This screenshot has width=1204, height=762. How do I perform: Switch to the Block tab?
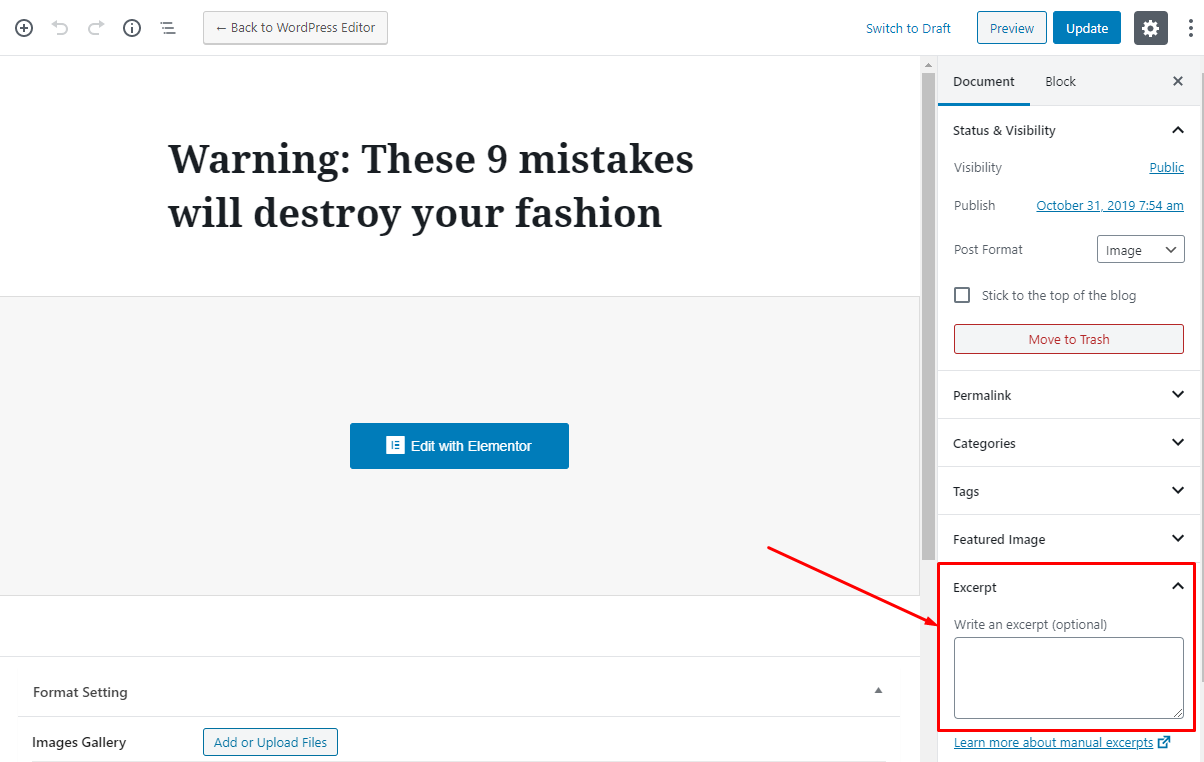[1060, 82]
